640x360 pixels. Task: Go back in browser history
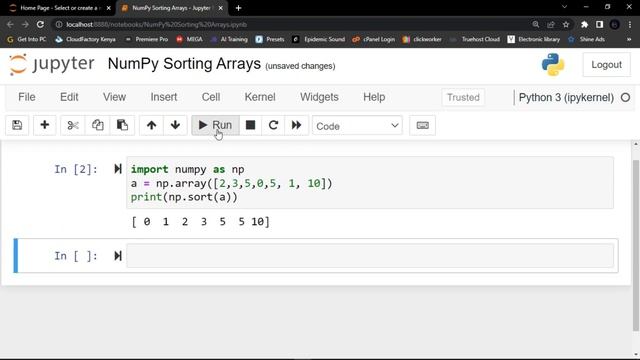pyautogui.click(x=10, y=24)
